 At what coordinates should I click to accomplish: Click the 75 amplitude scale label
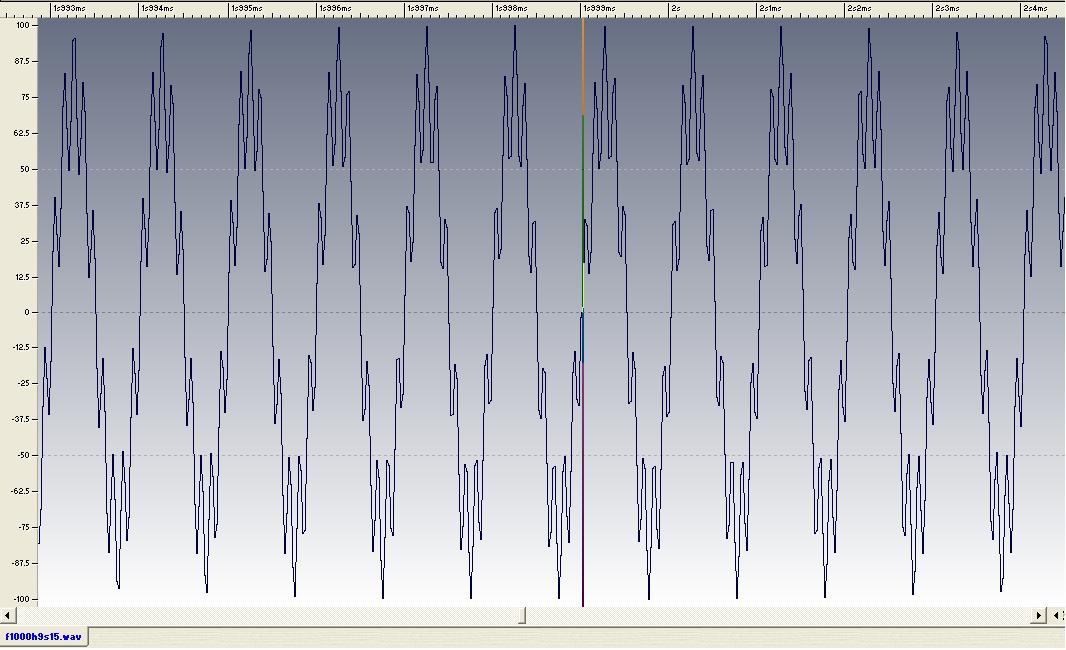(x=25, y=97)
